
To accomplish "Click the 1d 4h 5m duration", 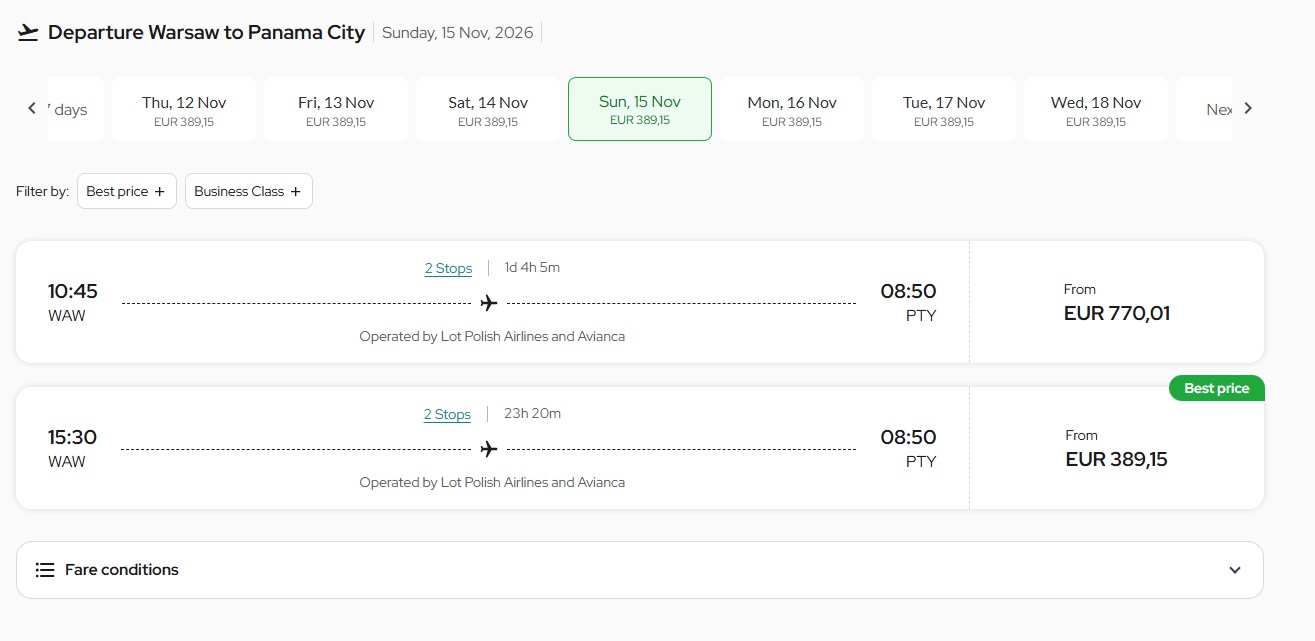I will tap(532, 267).
